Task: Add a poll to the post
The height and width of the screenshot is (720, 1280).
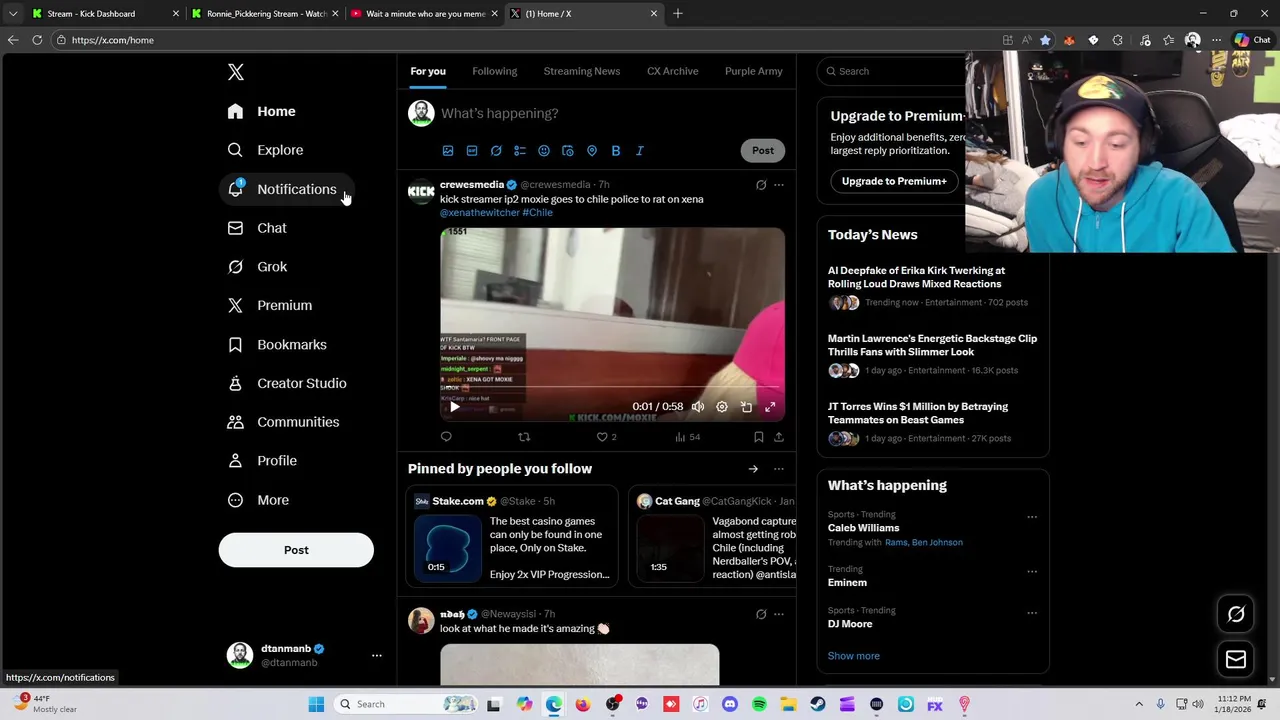Action: click(x=520, y=151)
